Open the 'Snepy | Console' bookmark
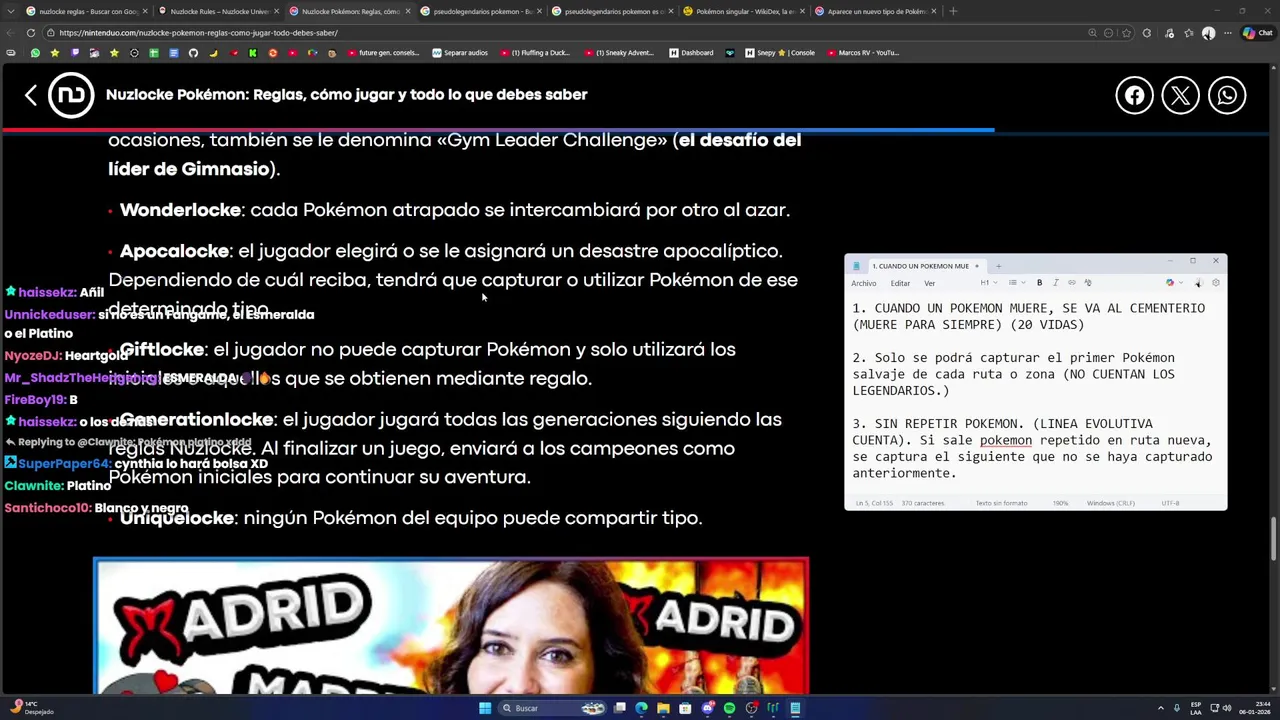 [x=780, y=52]
